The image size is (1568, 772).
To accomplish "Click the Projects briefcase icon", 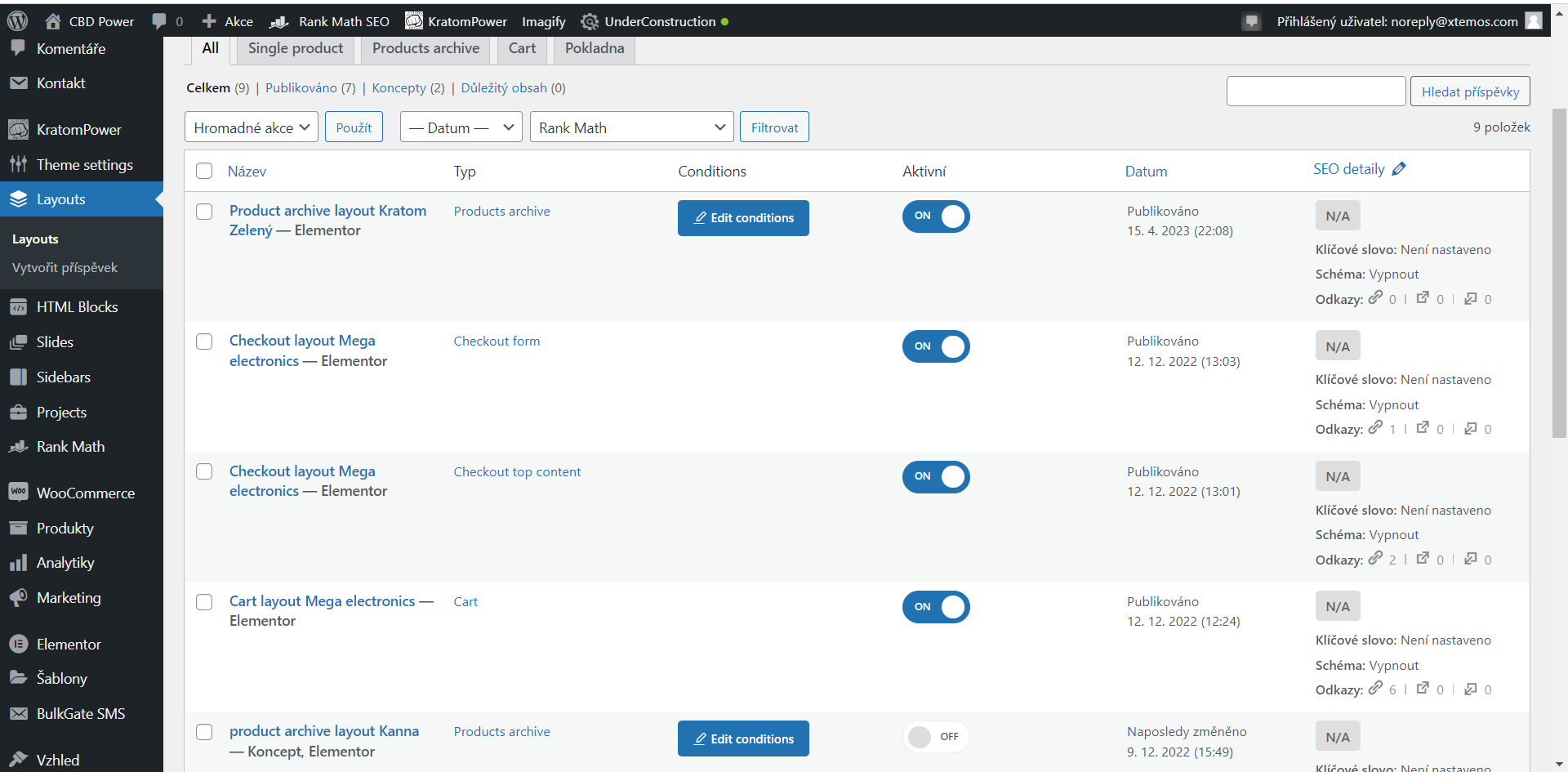I will 18,412.
